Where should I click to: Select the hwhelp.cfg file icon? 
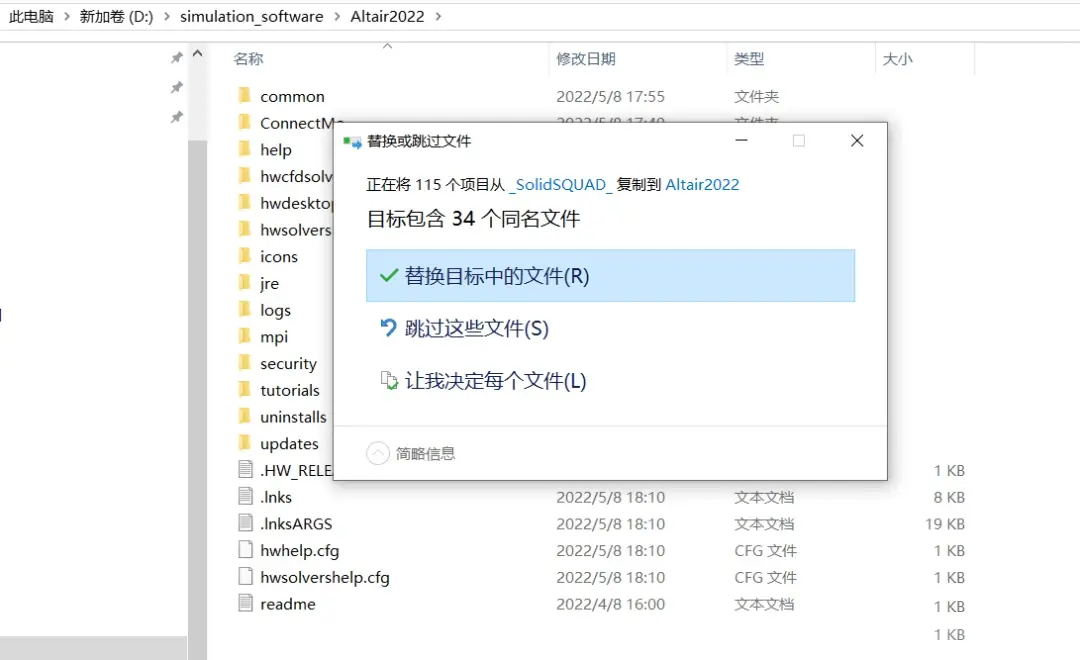click(x=245, y=550)
